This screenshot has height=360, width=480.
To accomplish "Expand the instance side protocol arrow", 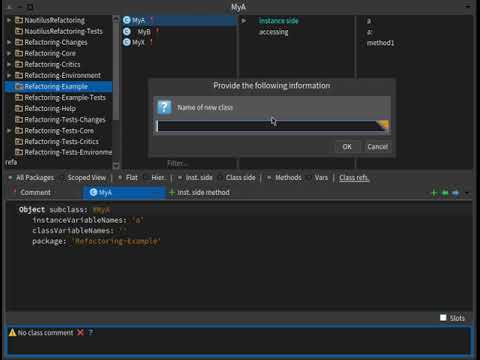I will pyautogui.click(x=244, y=21).
